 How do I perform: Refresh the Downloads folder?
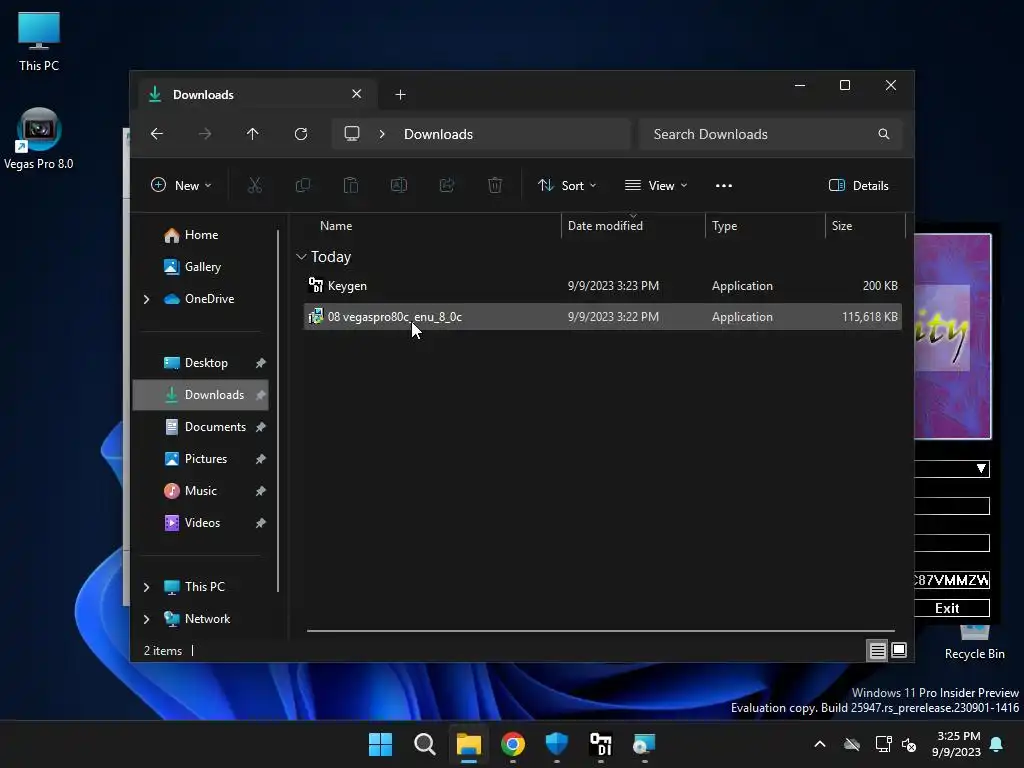tap(301, 134)
